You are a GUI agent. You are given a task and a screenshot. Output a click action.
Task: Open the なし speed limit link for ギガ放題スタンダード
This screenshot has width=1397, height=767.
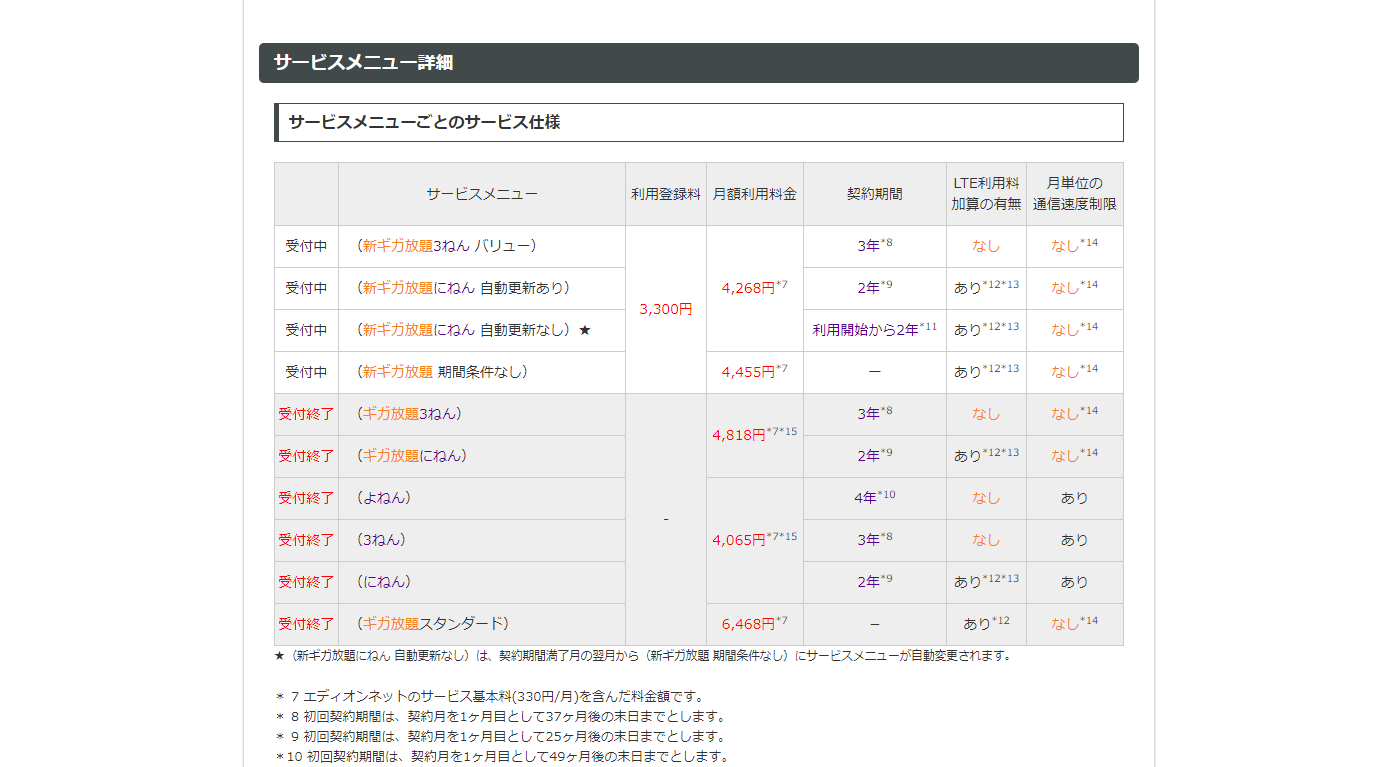[x=1065, y=624]
